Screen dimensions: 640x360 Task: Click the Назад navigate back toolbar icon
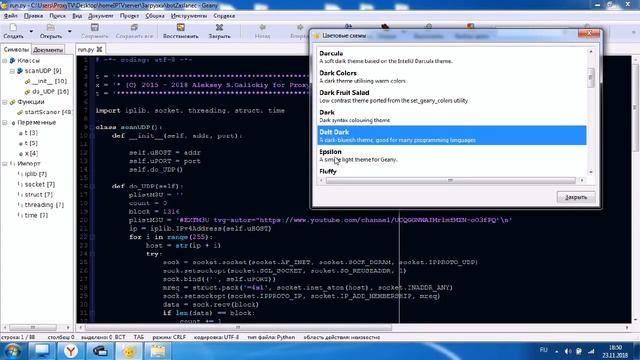click(x=262, y=31)
